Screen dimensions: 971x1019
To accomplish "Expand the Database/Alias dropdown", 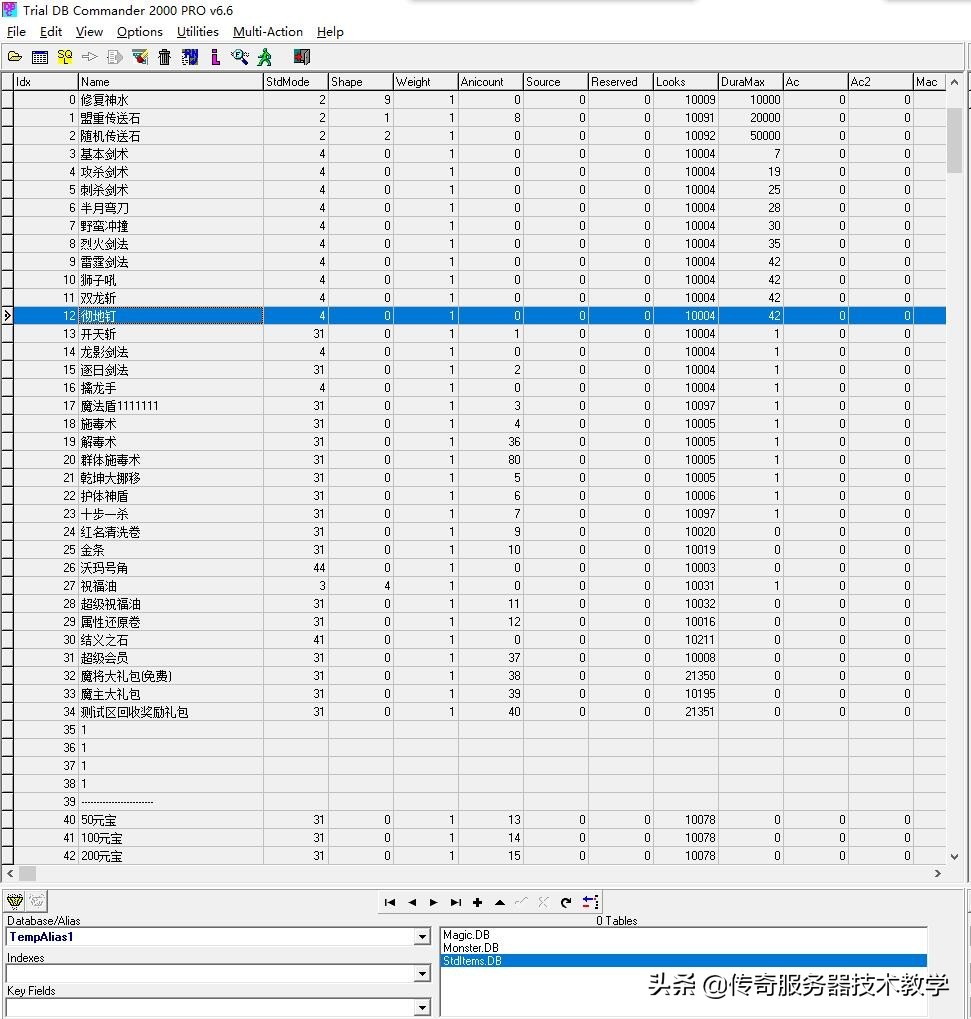I will 422,937.
